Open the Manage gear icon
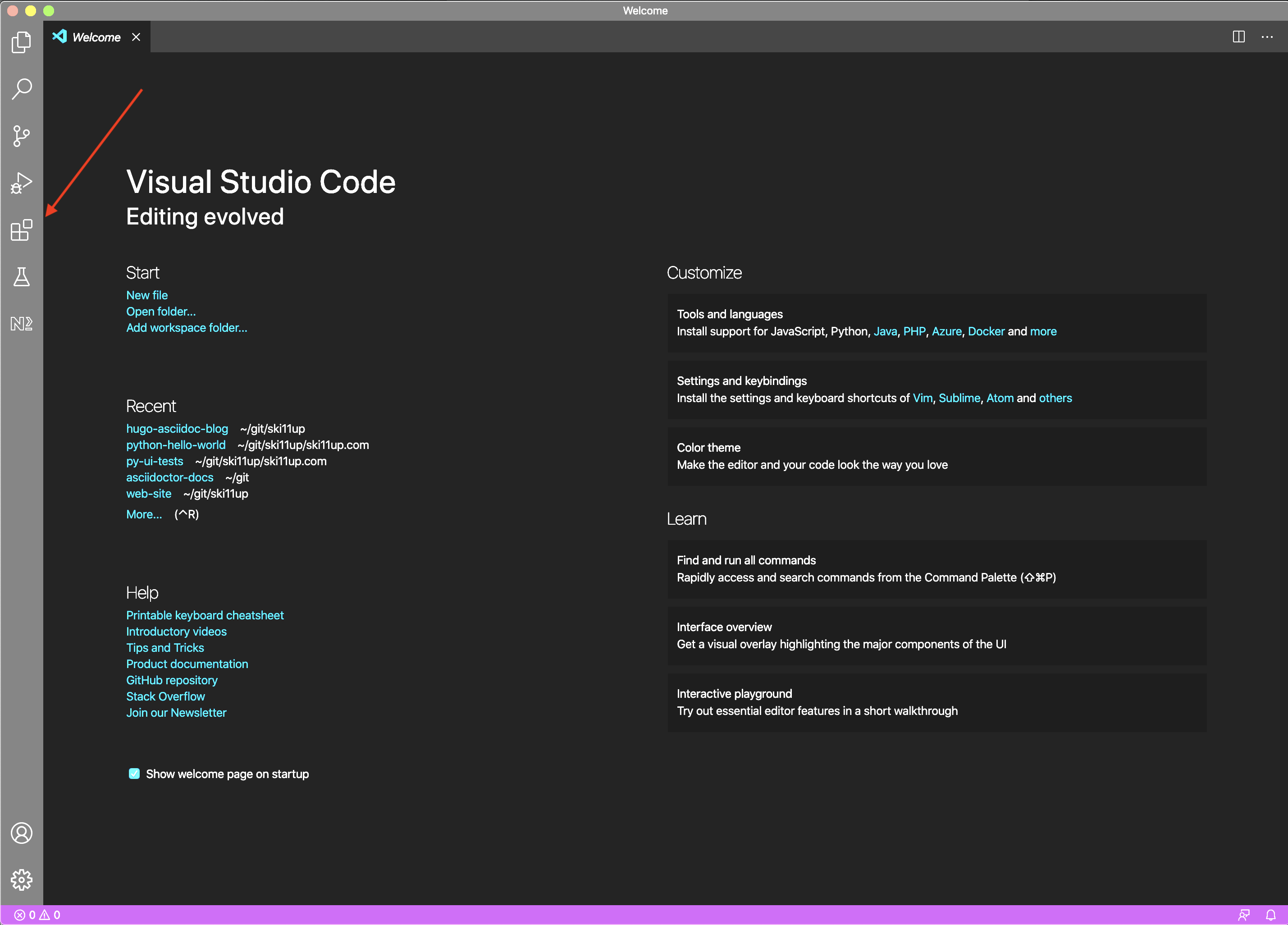 tap(22, 879)
